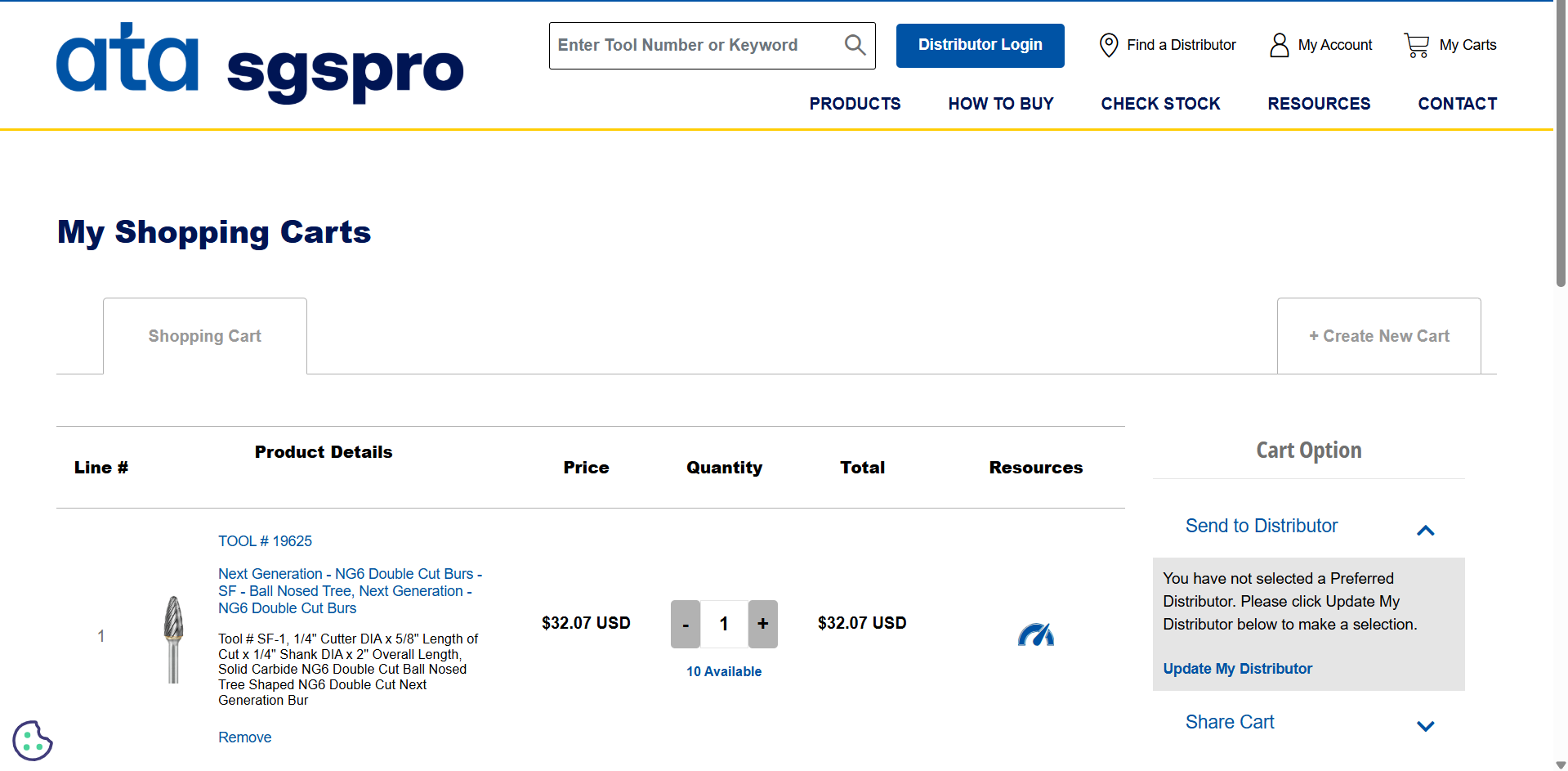Click the Find a Distributor pin icon

point(1108,45)
